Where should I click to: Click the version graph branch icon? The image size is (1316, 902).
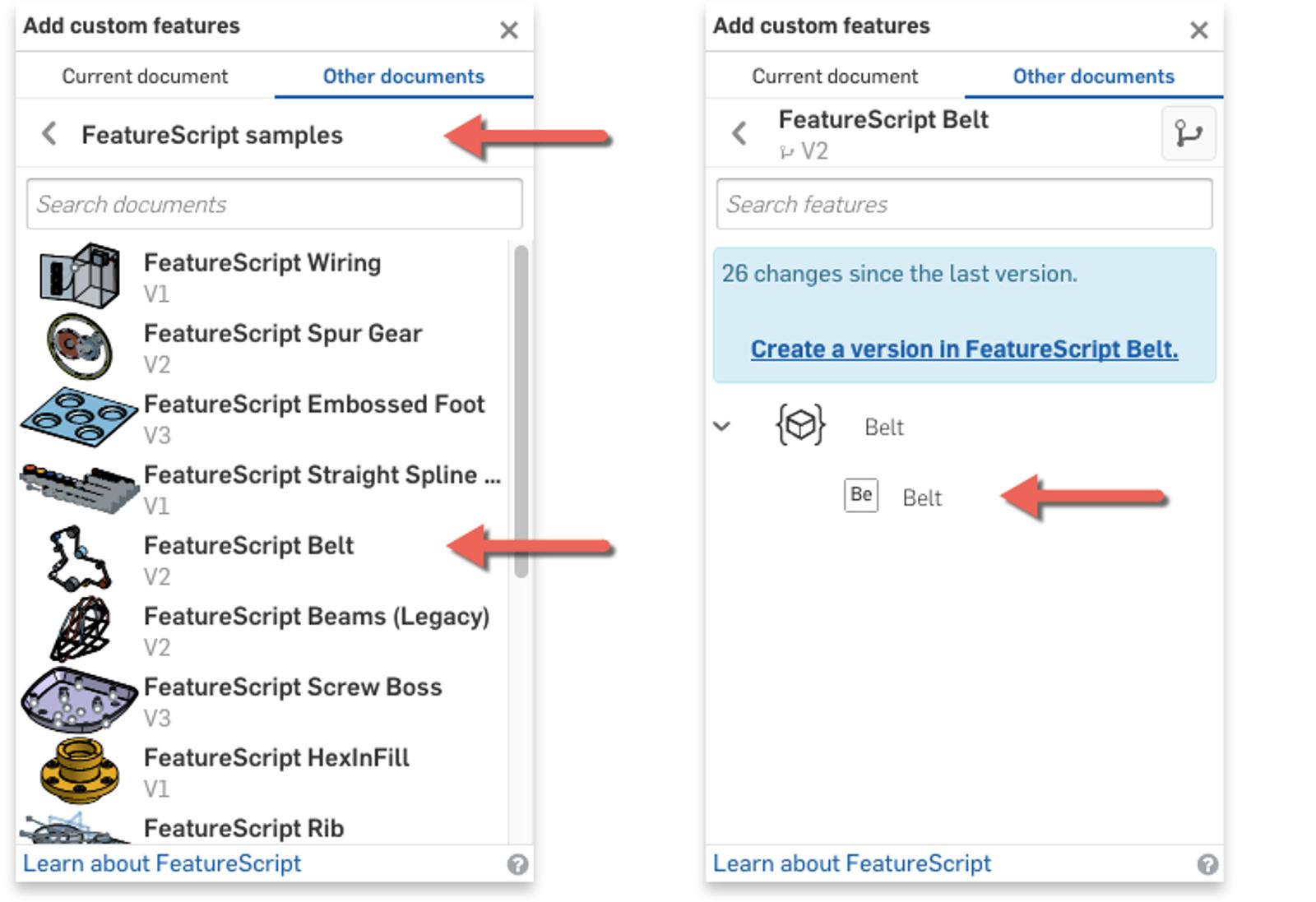pos(1188,133)
